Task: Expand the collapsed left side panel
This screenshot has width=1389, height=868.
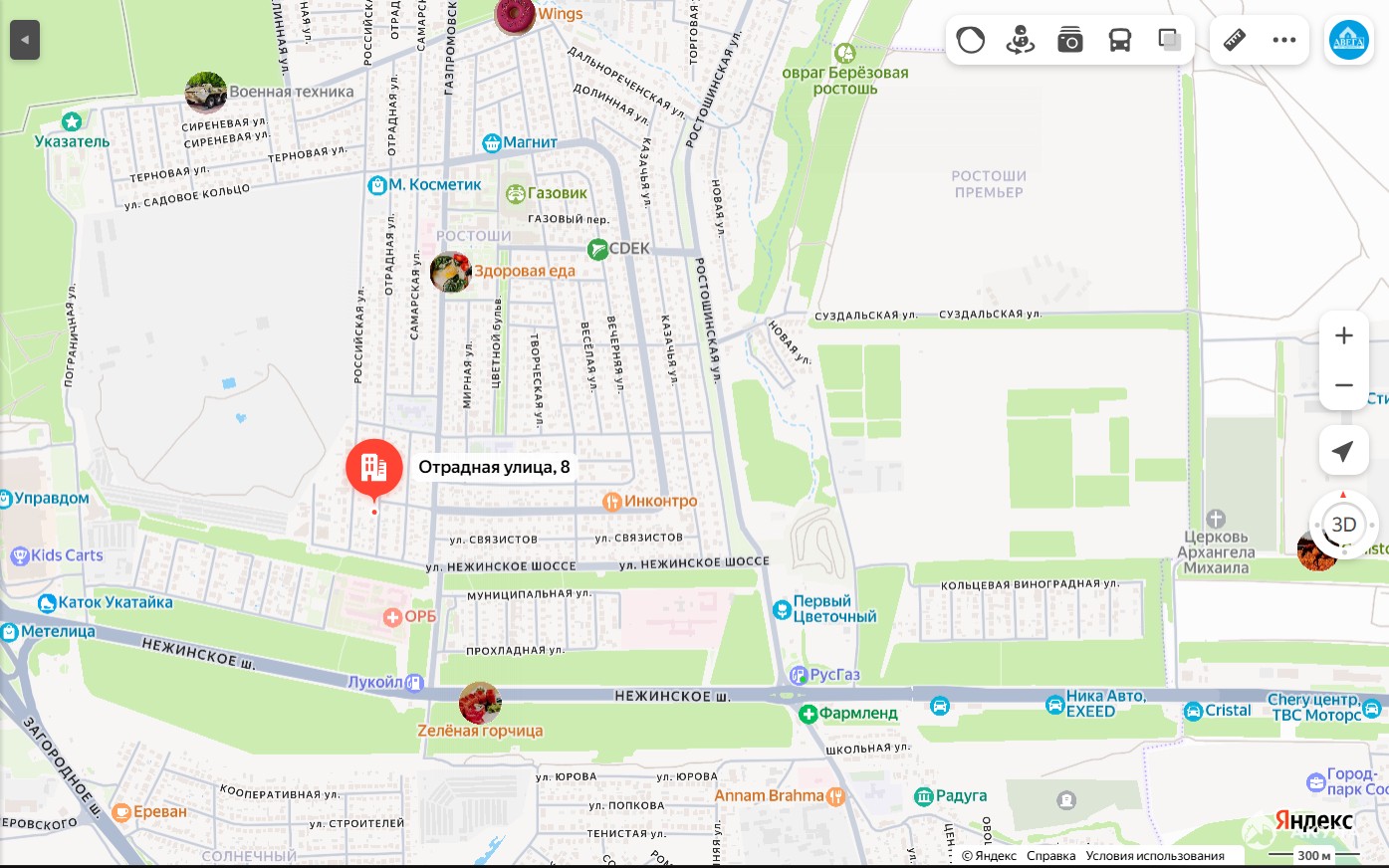Action: click(x=25, y=41)
